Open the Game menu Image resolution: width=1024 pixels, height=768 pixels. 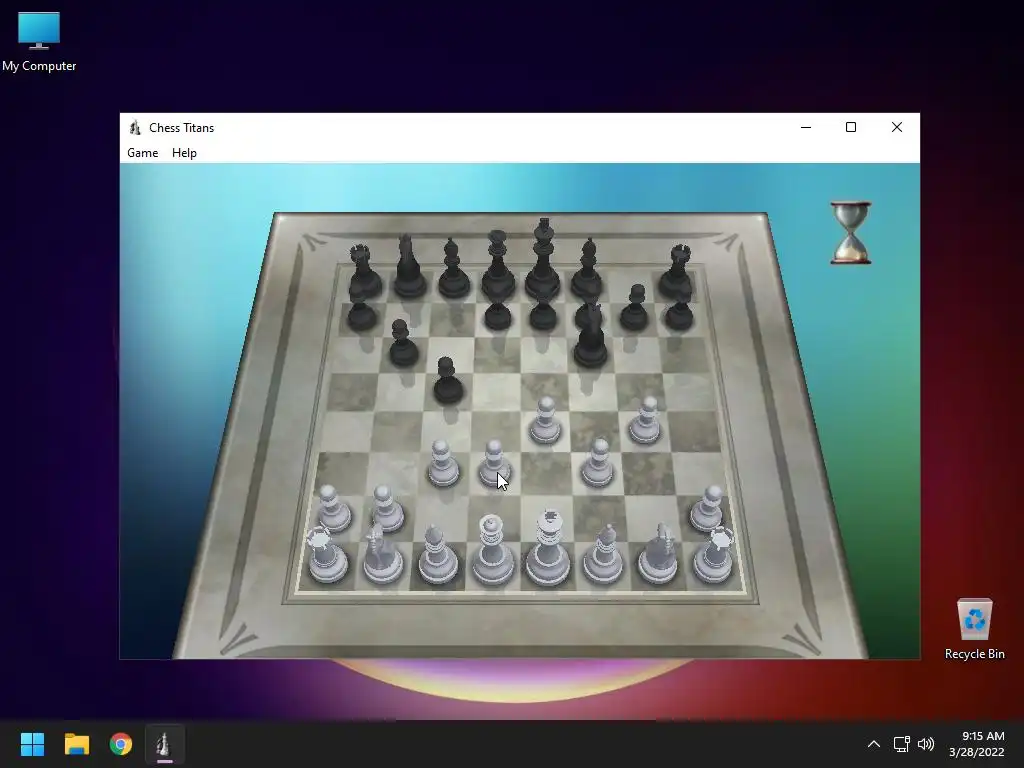(142, 153)
